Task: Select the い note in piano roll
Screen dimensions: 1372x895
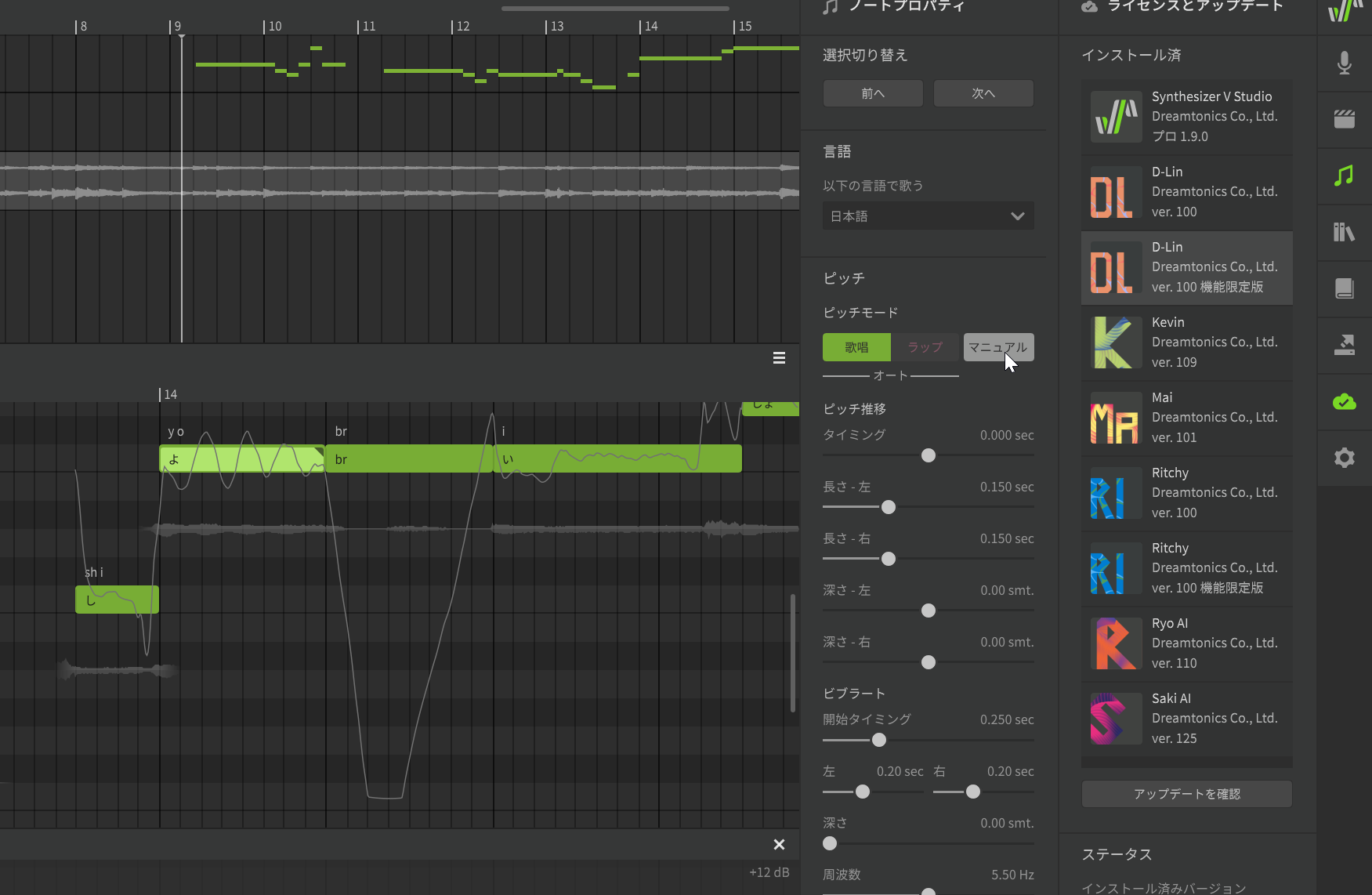Action: click(617, 459)
